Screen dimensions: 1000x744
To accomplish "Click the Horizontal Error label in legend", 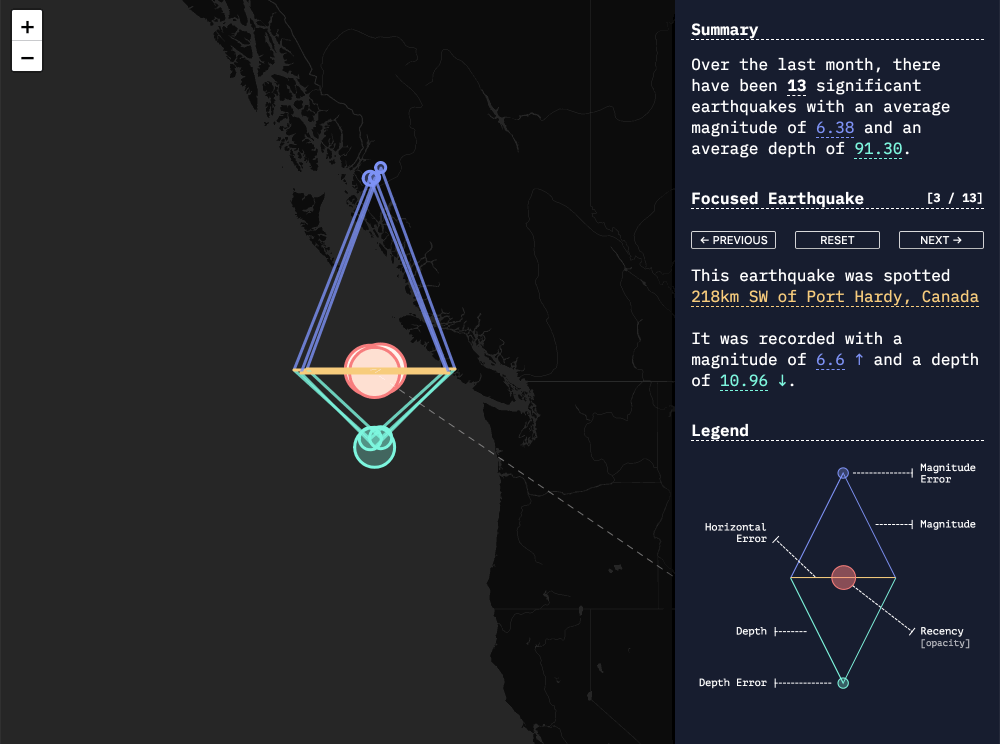I will click(x=735, y=532).
